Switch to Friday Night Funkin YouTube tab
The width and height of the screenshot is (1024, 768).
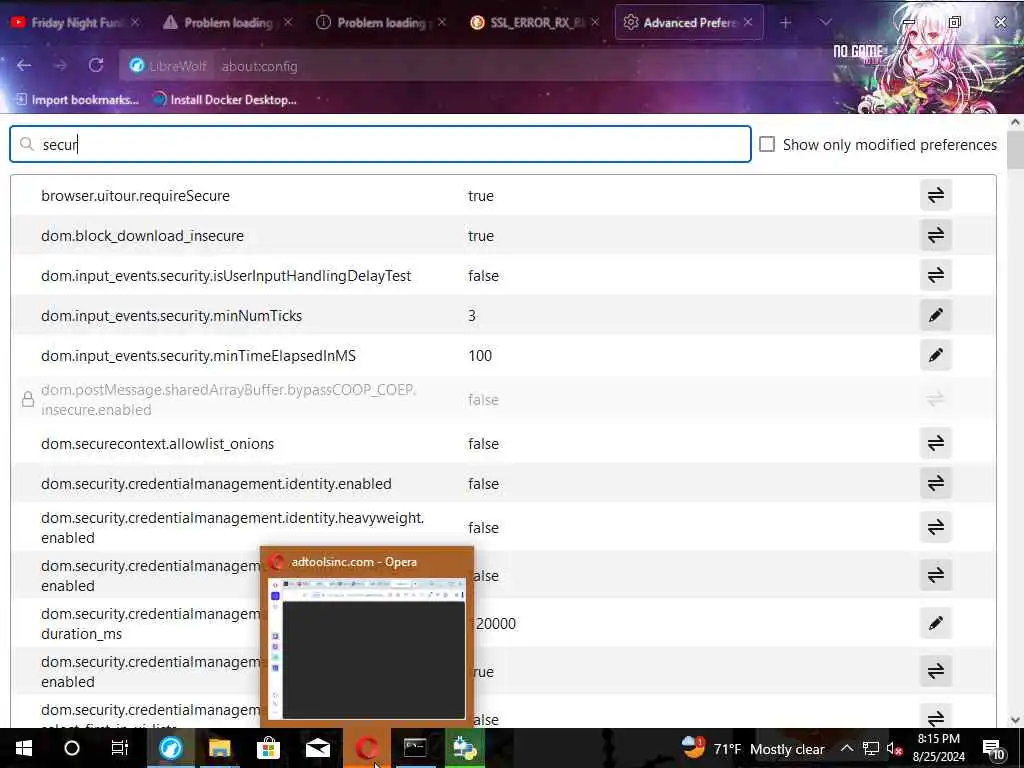tap(76, 22)
